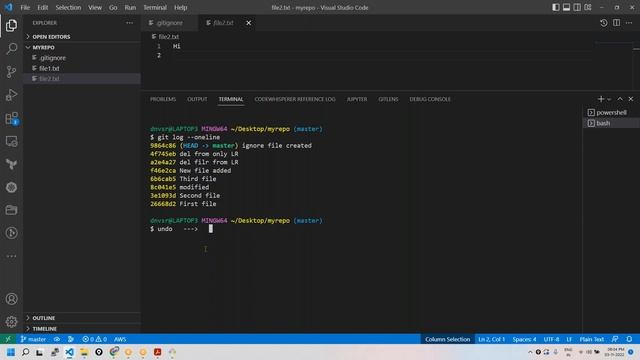Expand the Outline section
The width and height of the screenshot is (640, 360).
click(82, 318)
